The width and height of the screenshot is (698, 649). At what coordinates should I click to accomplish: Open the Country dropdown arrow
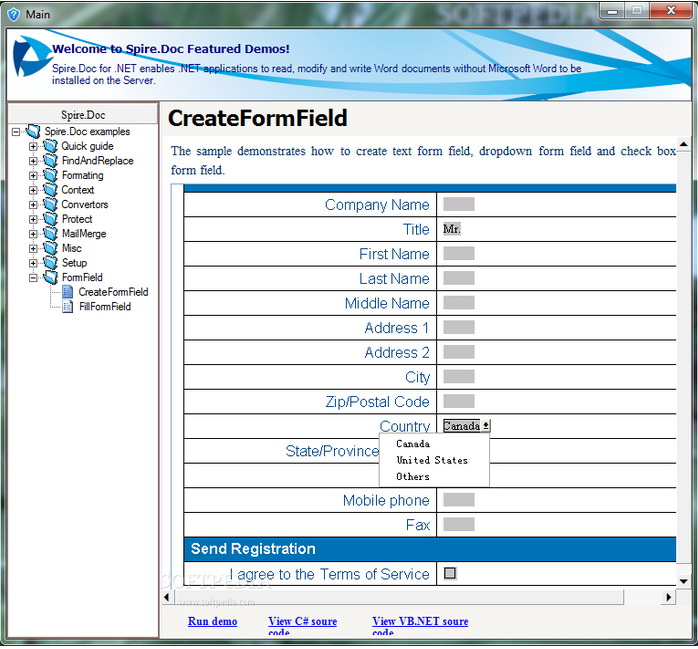click(486, 426)
